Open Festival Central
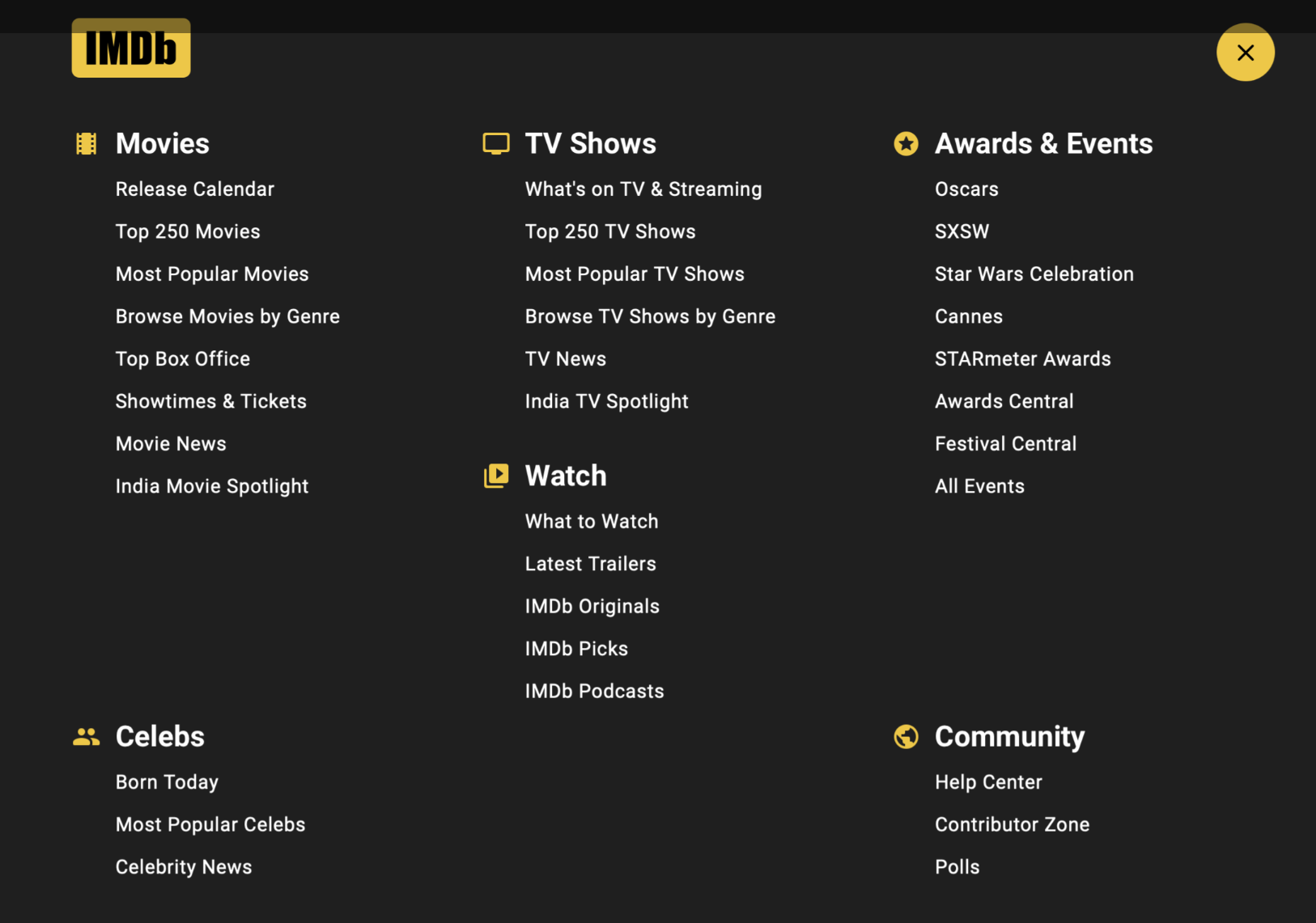Viewport: 1316px width, 923px height. 1006,444
